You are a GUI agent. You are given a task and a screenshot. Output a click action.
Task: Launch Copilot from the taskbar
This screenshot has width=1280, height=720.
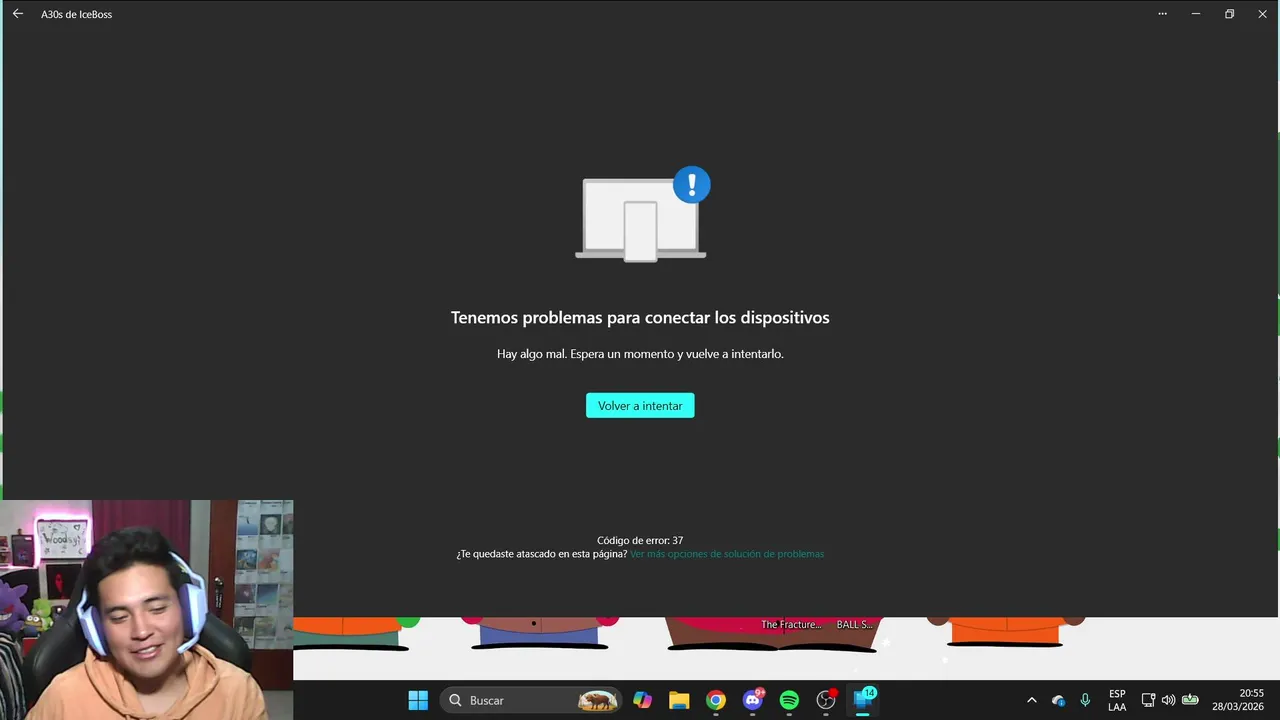642,700
